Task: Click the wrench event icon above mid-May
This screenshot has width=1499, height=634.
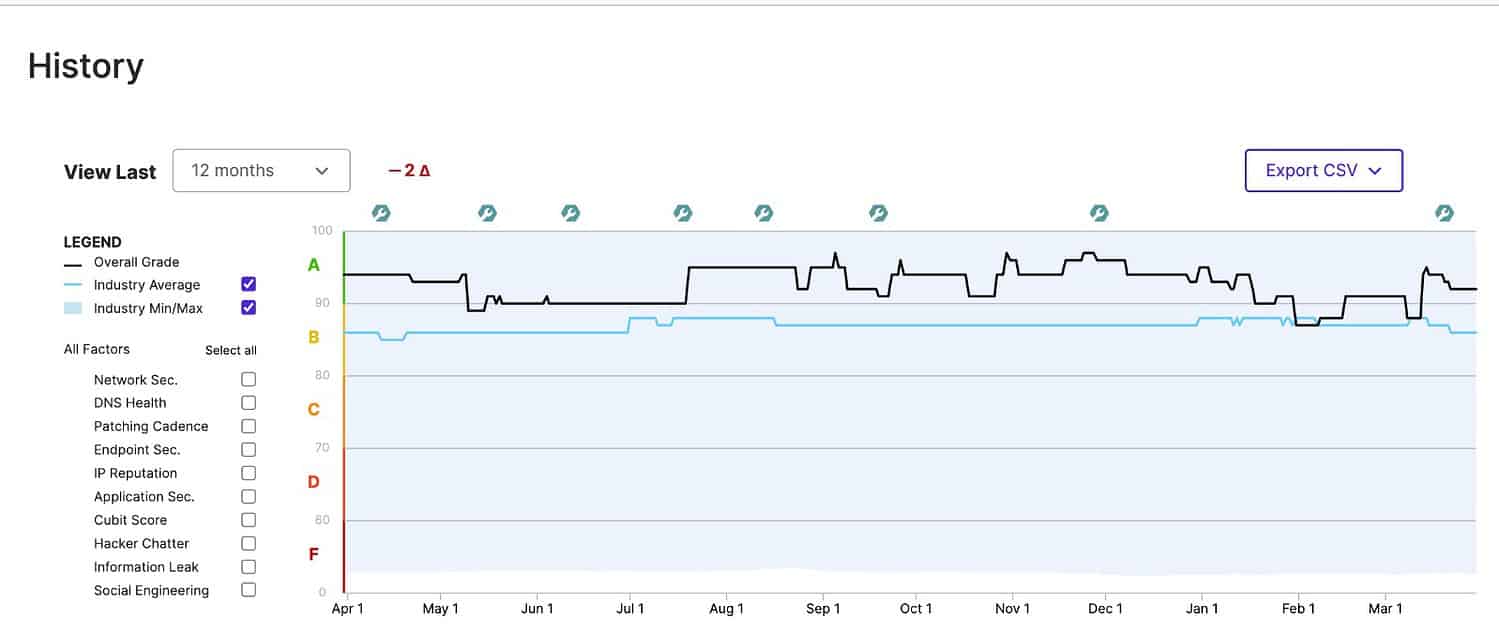Action: 487,213
